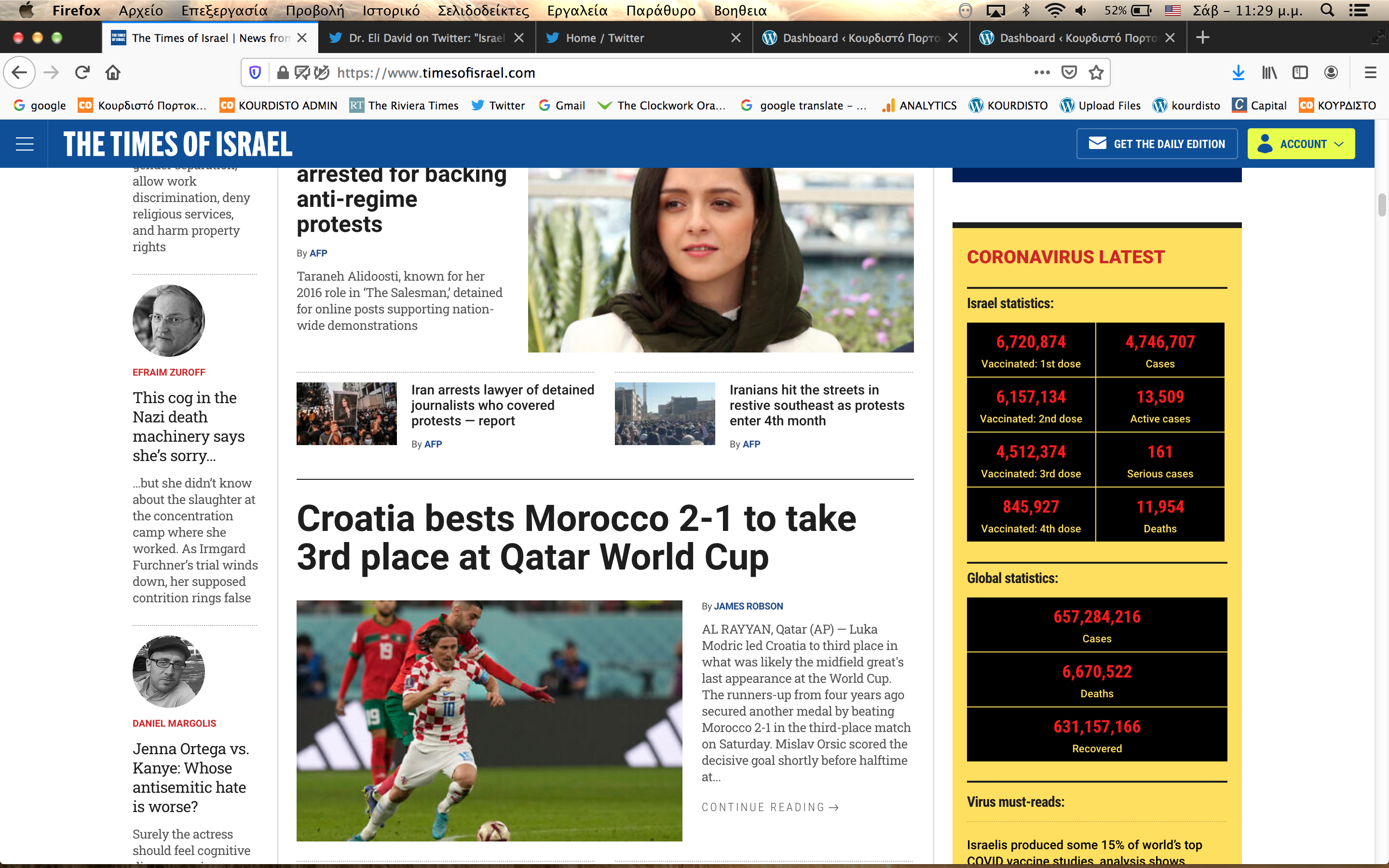Expand the ACCOUNT dropdown
1389x868 pixels.
pos(1301,144)
